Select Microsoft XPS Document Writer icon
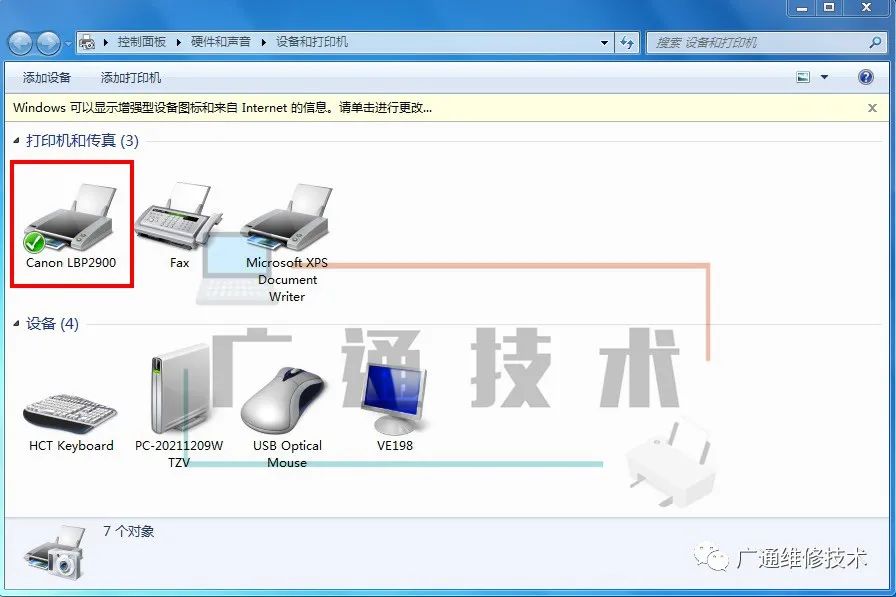Screen dimensions: 896x597 pyautogui.click(x=287, y=217)
